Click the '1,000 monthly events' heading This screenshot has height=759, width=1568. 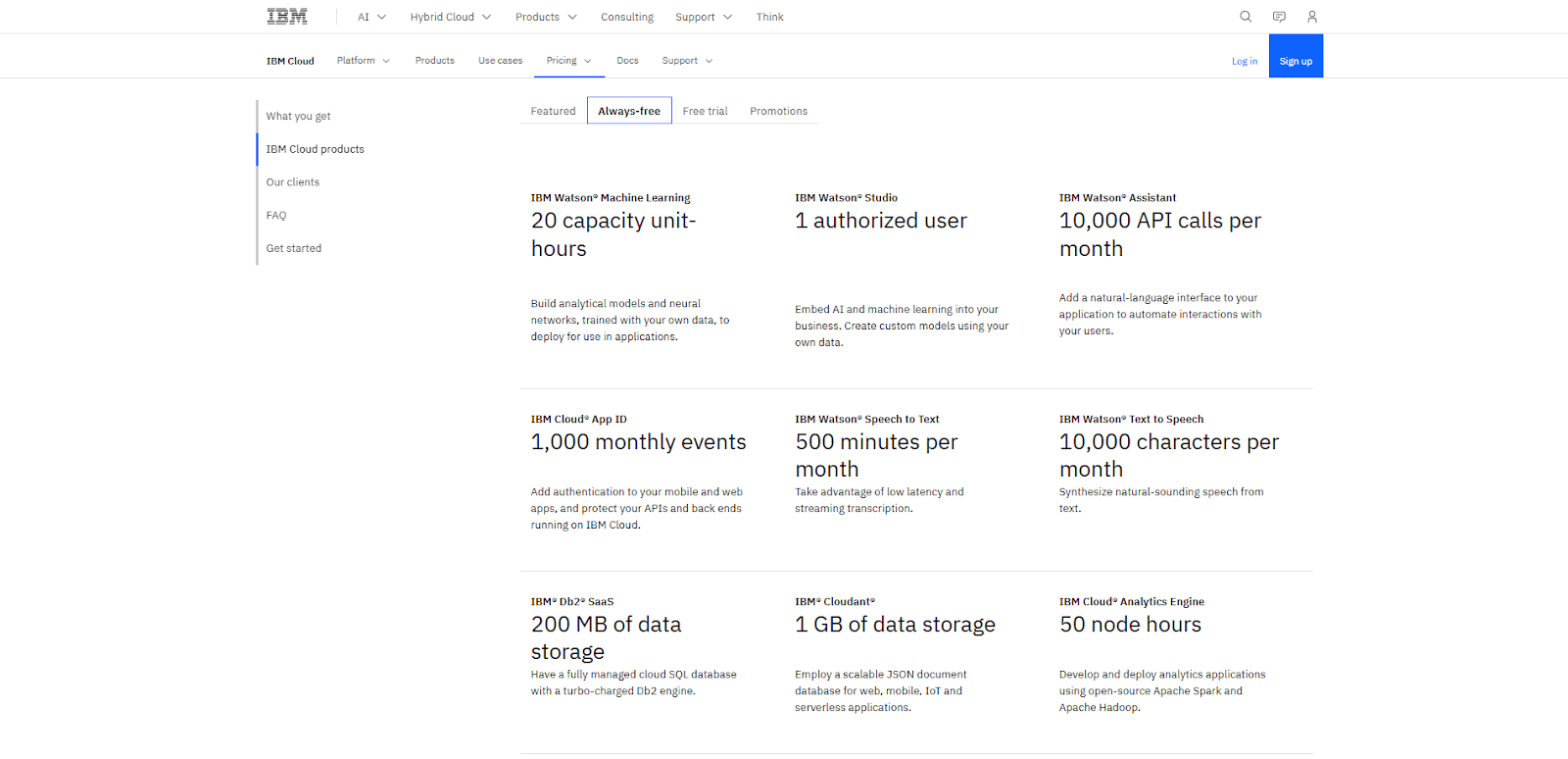pos(638,442)
